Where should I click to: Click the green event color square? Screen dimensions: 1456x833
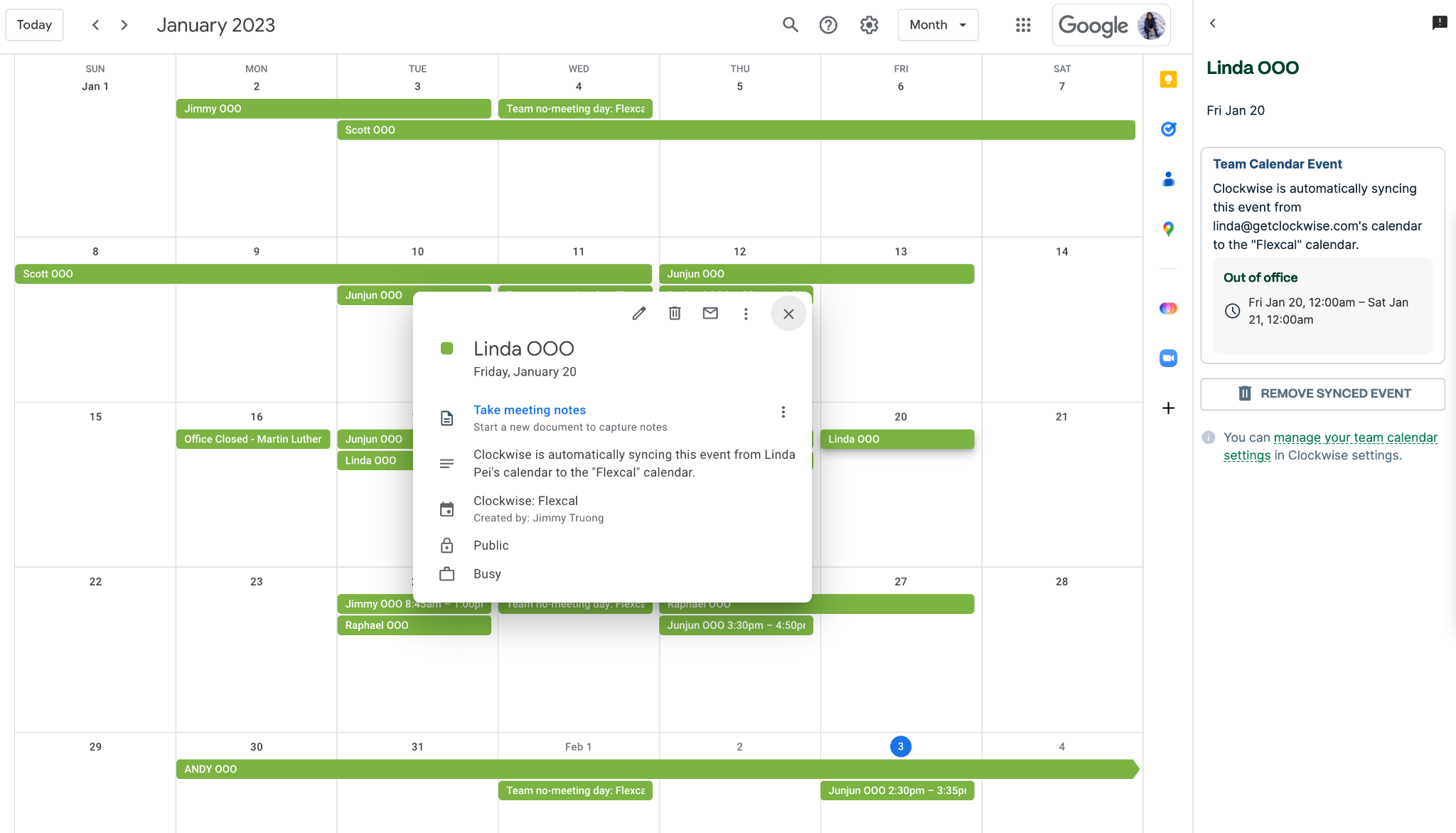tap(448, 348)
